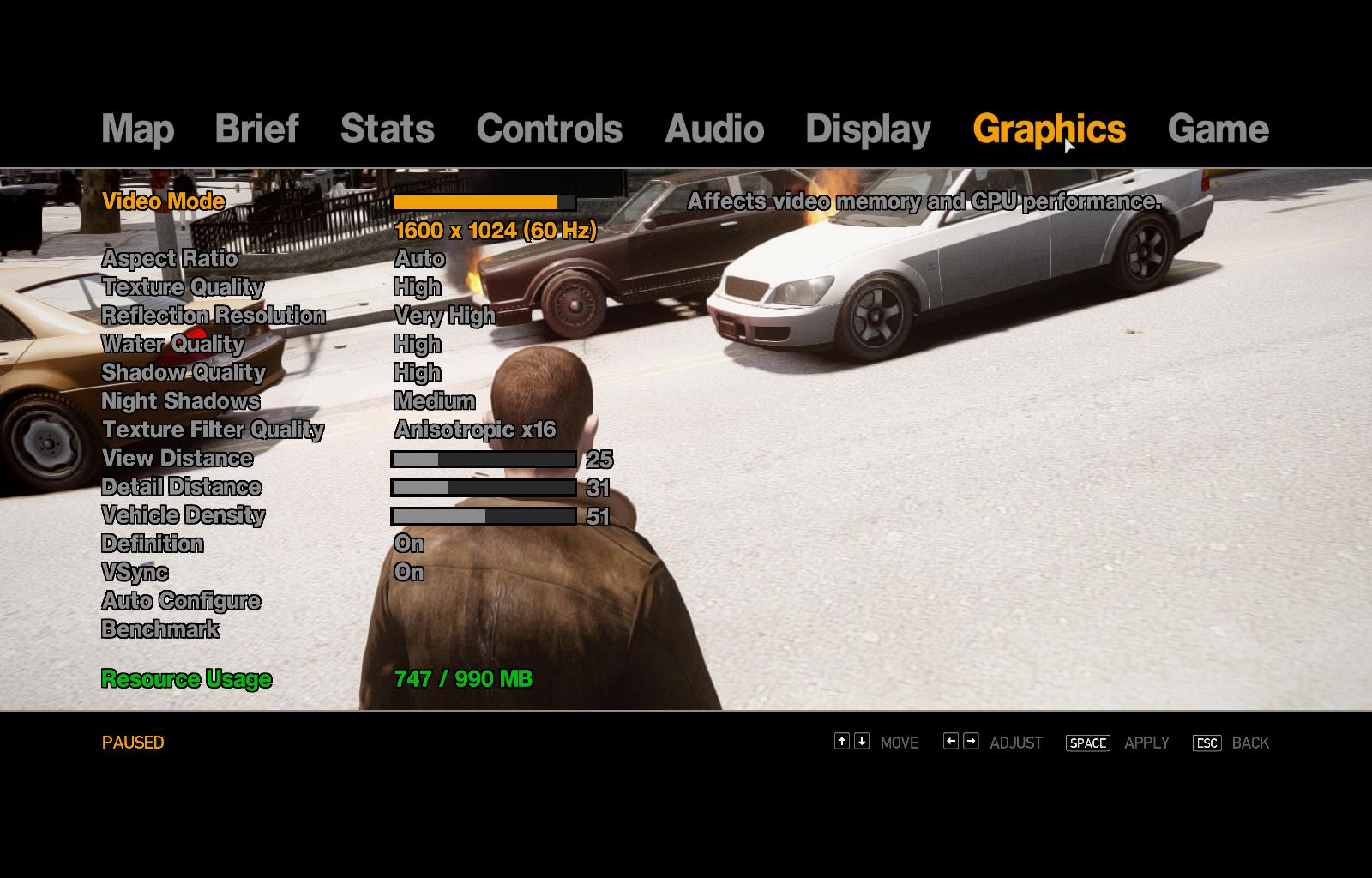Change the Aspect Ratio Auto value

click(419, 259)
